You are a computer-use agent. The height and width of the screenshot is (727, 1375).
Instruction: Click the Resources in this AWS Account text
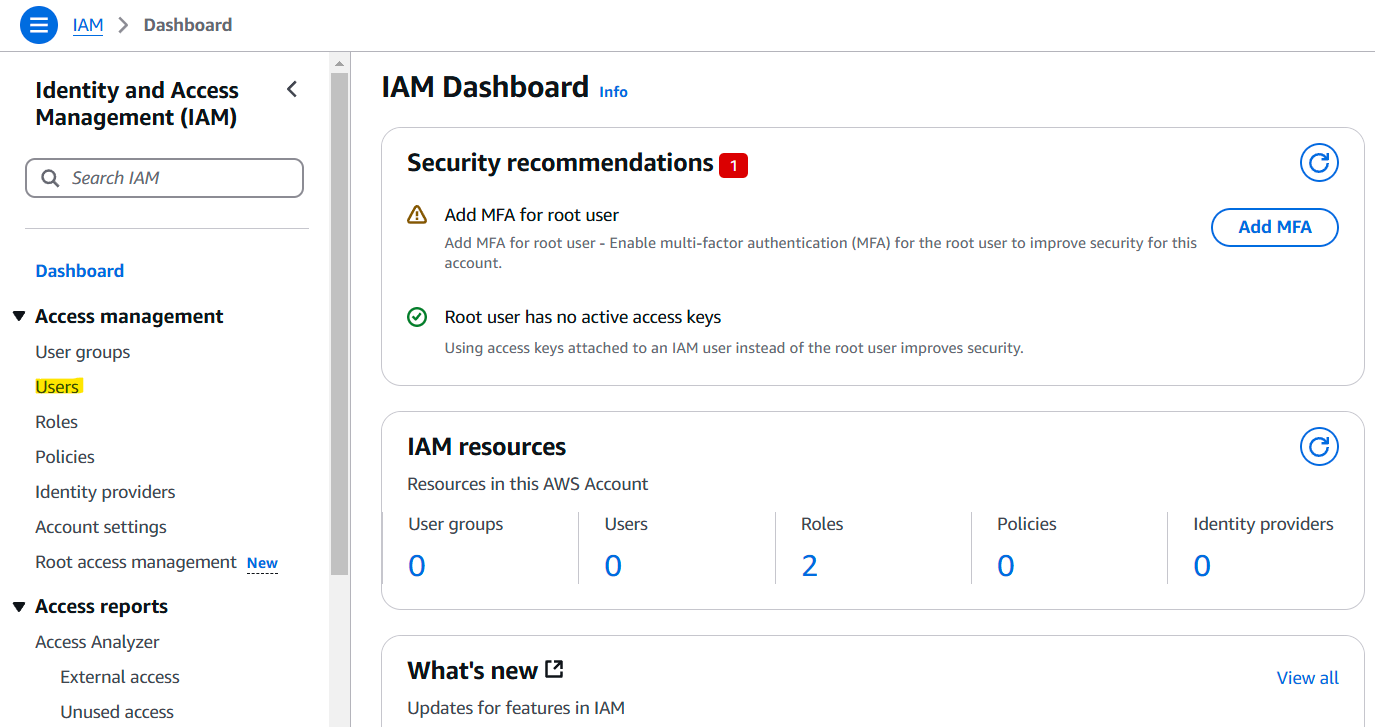click(528, 484)
